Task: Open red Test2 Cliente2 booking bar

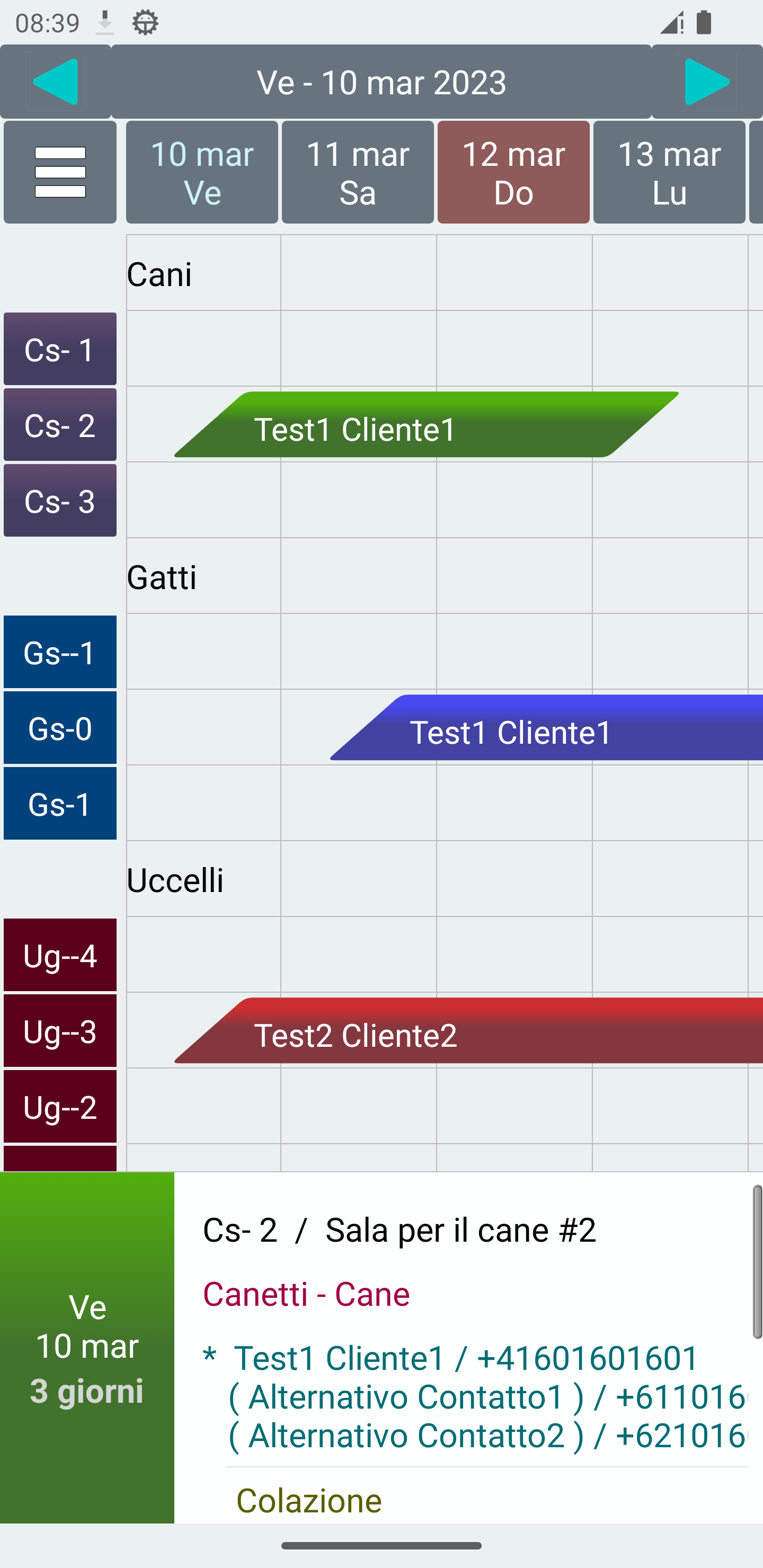Action: pos(469,1031)
